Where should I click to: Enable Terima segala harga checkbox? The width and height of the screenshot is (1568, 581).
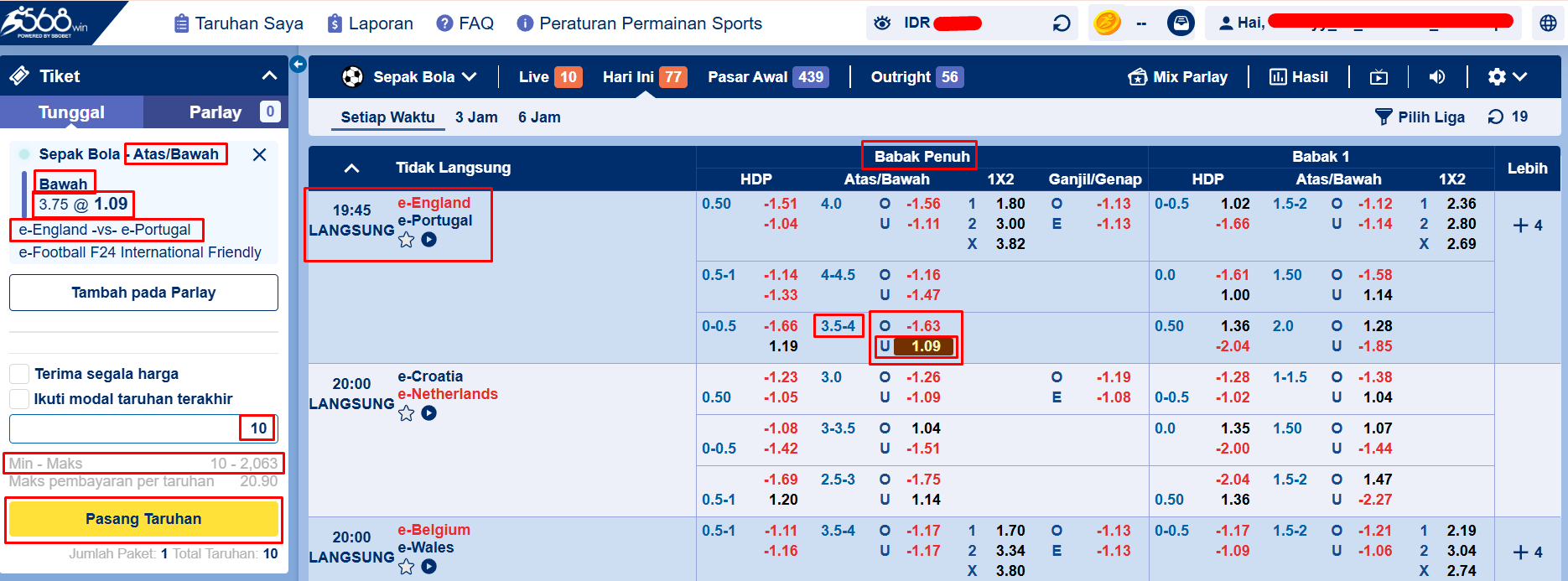click(19, 374)
